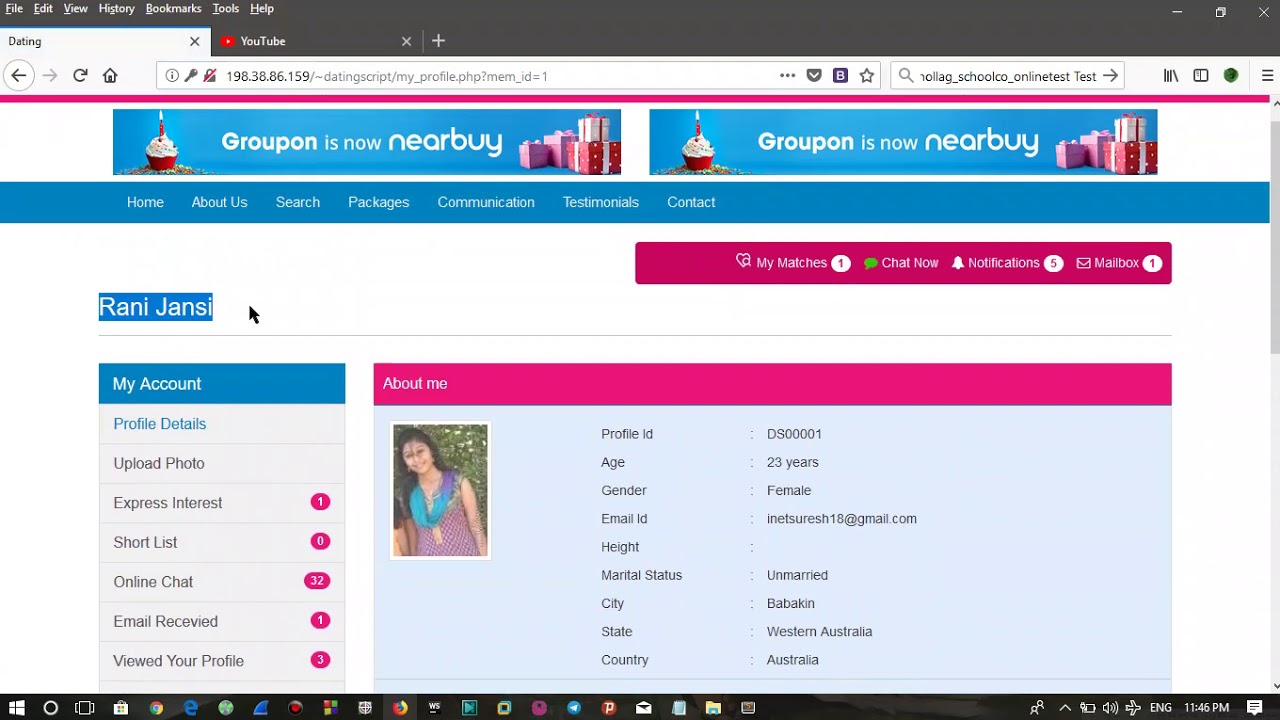Open the Communication nav item
This screenshot has height=720, width=1280.
coord(486,202)
